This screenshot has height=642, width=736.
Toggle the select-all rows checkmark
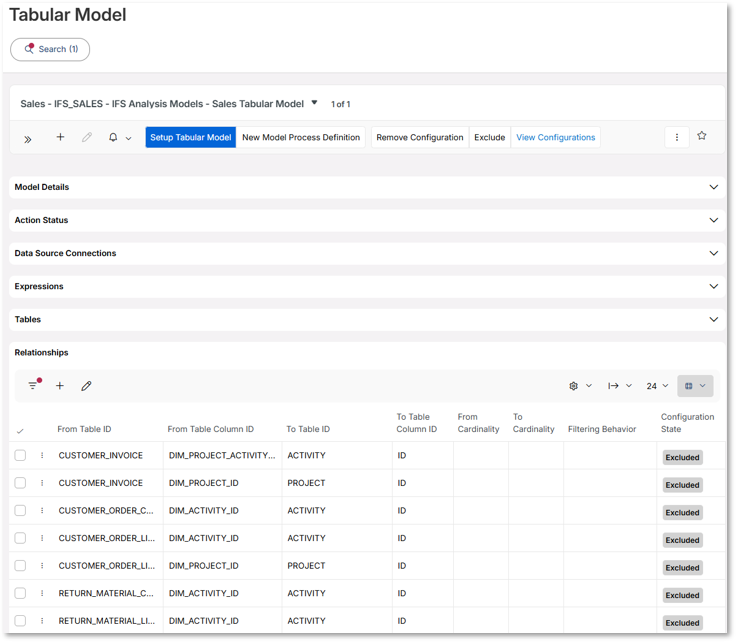(20, 431)
